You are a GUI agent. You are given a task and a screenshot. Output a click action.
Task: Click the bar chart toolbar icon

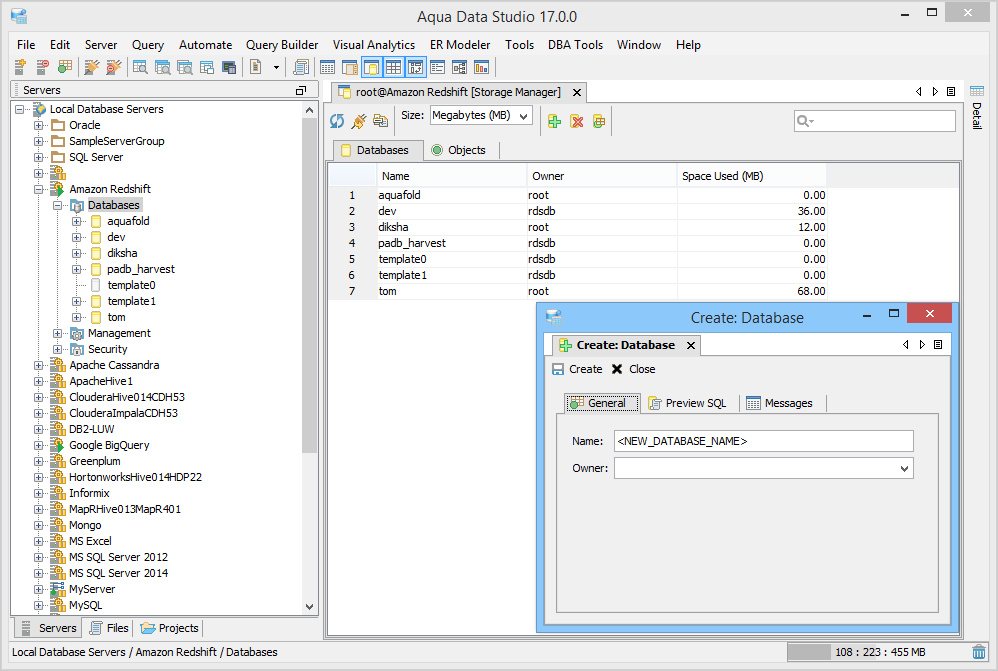(482, 67)
